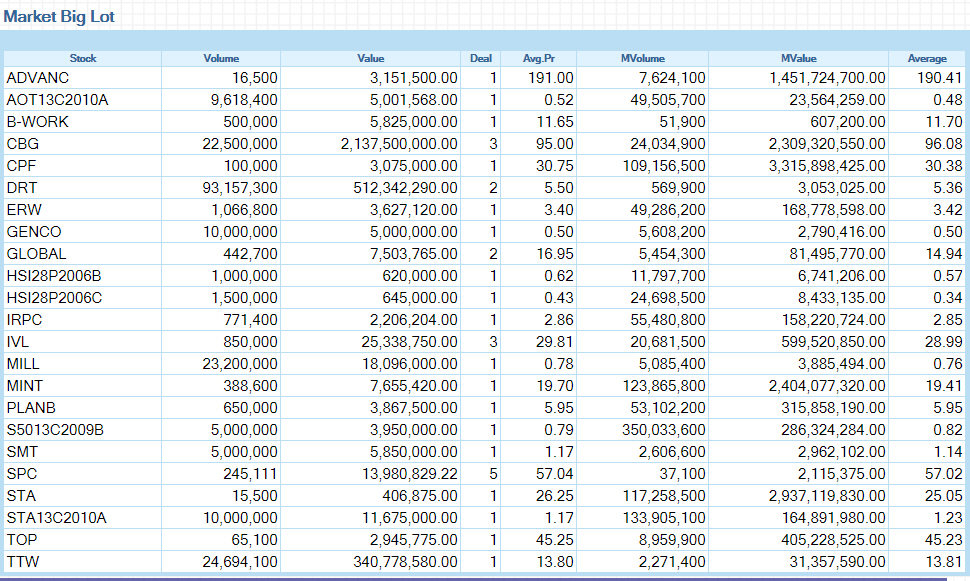Image resolution: width=970 pixels, height=581 pixels.
Task: Select the MINT stock row
Action: pos(25,385)
